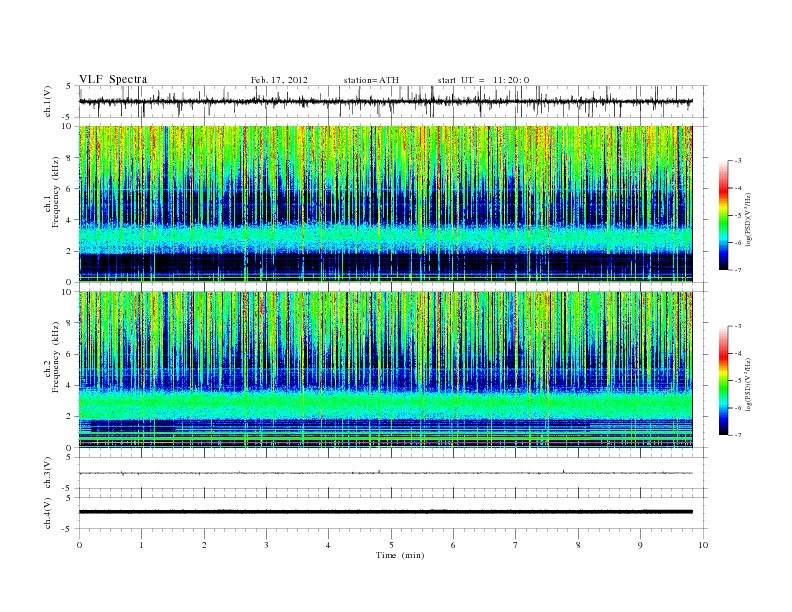Click the "ch.1(V)" waveform axis label
The image size is (792, 612).
[48, 101]
